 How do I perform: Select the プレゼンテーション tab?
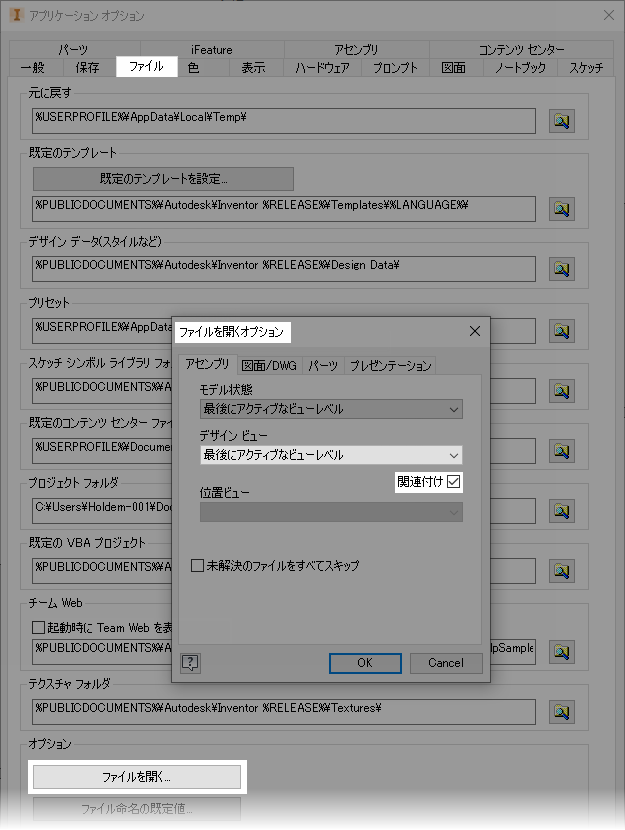point(391,366)
